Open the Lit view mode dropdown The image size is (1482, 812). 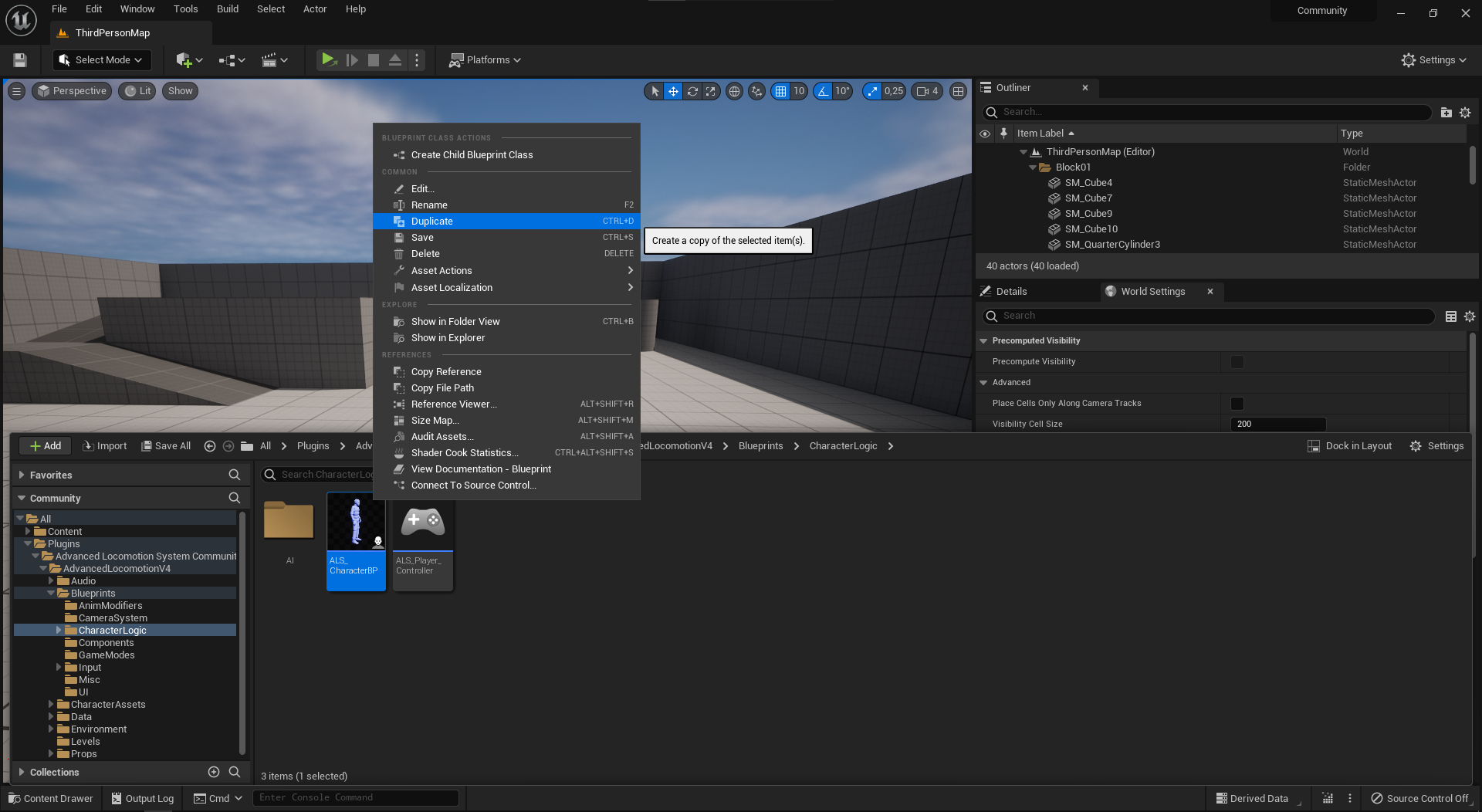coord(137,91)
